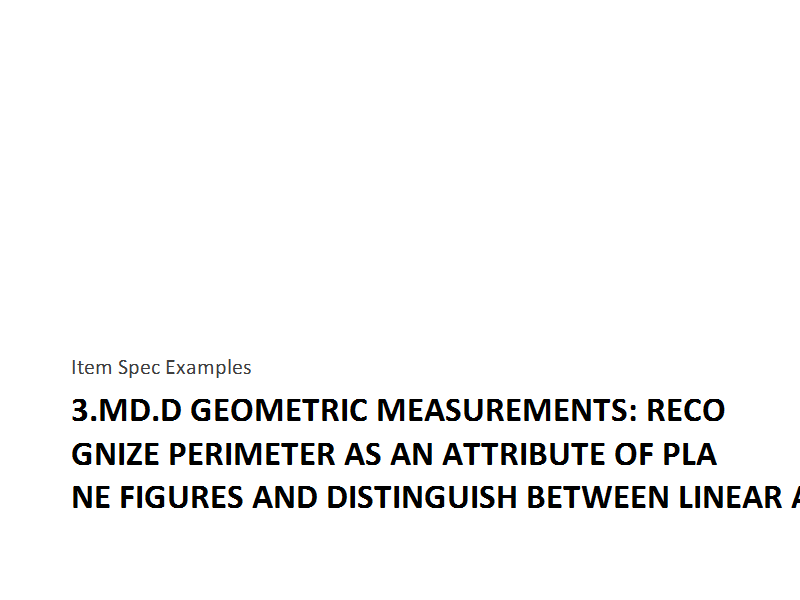Screen dimensions: 800x600
Task: Click the word 'PERIMETER' in the title
Action: (252, 454)
